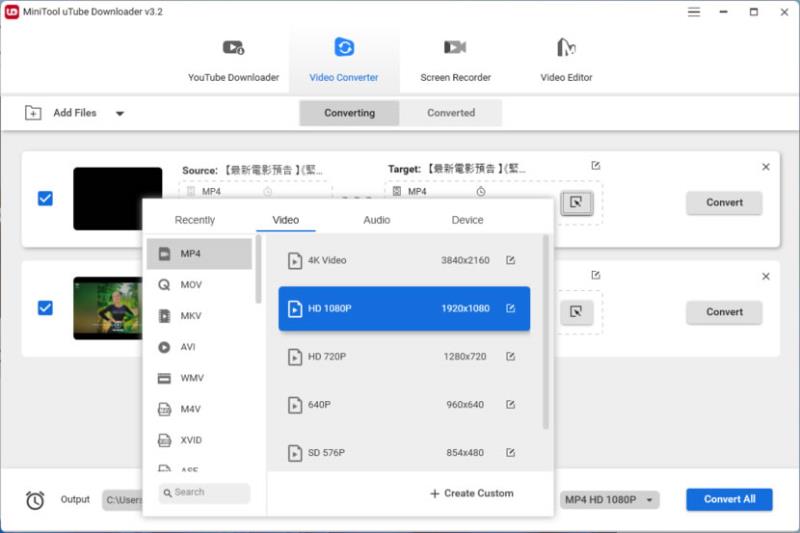
Task: Select the 640P 960x640 preset
Action: (404, 404)
